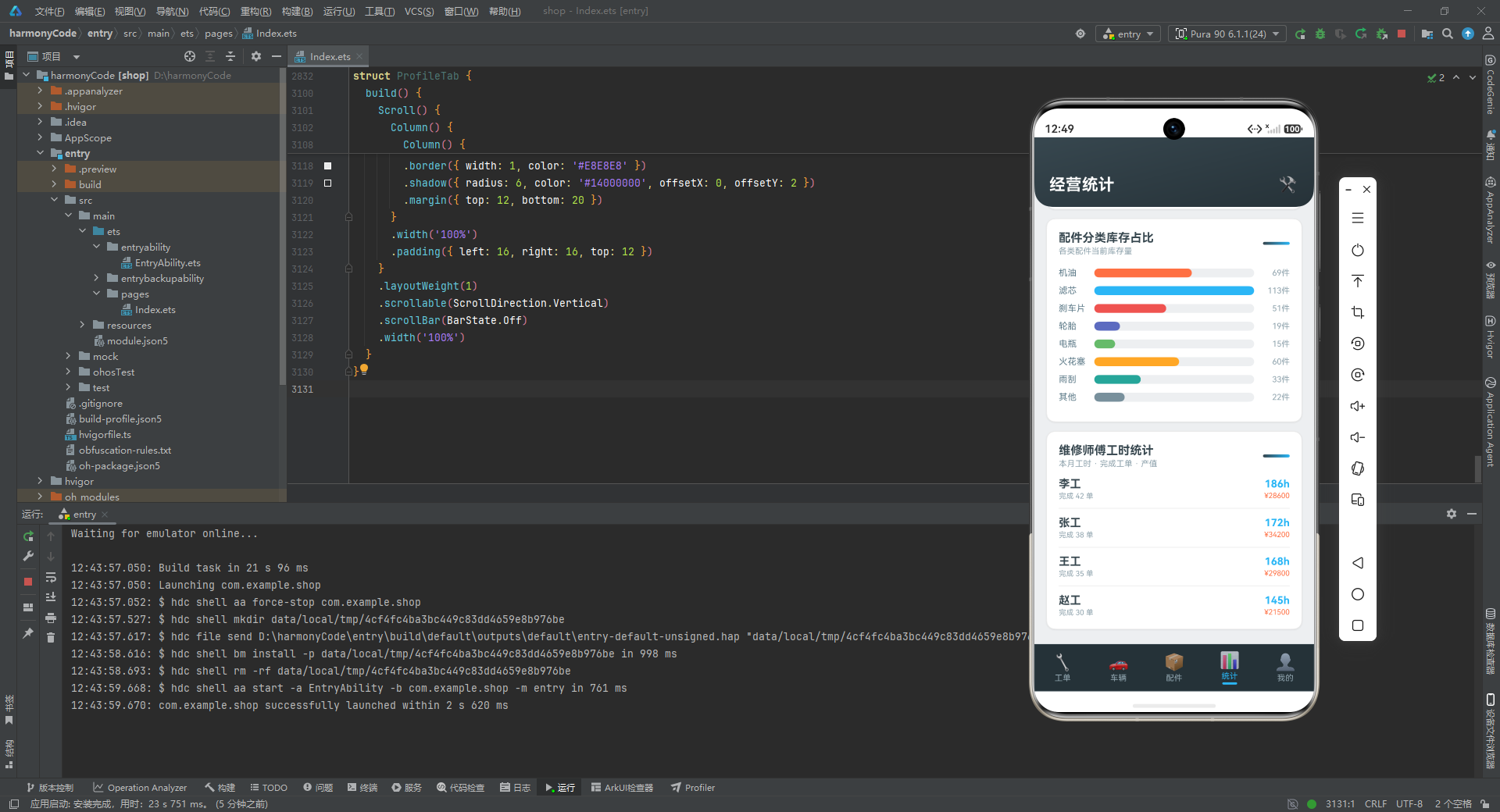This screenshot has width=1500, height=812.
Task: Toggle code fold at line 3129
Action: 348,354
